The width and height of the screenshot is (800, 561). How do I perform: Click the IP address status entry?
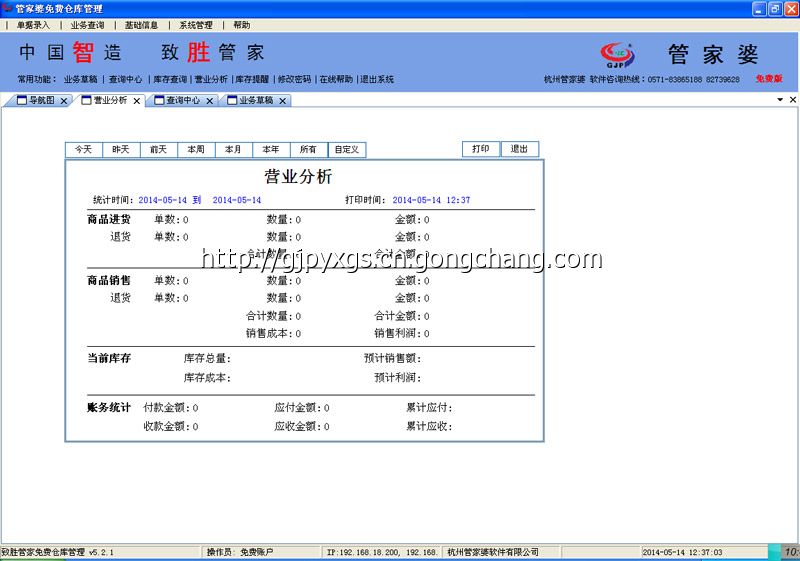[382, 552]
